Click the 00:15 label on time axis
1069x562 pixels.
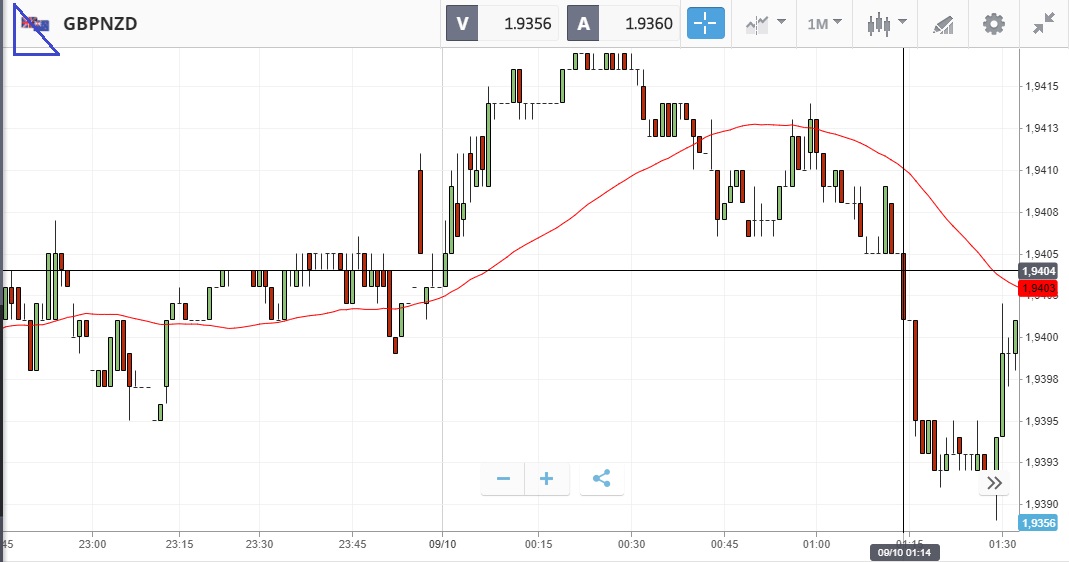click(537, 544)
